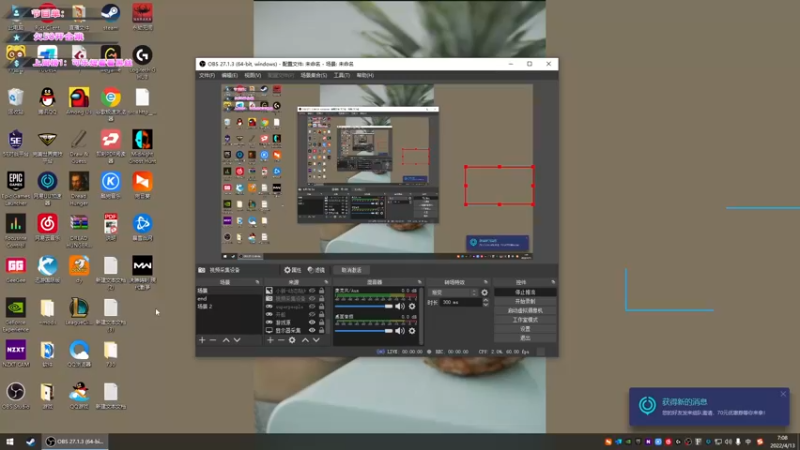This screenshot has width=800, height=450.
Task: Decrease transition duration with down stepper
Action: [486, 304]
